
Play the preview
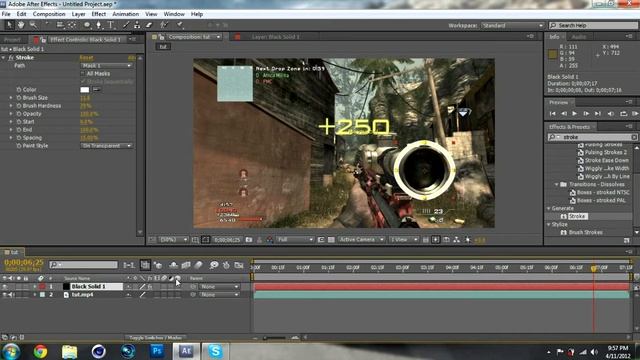click(x=574, y=113)
